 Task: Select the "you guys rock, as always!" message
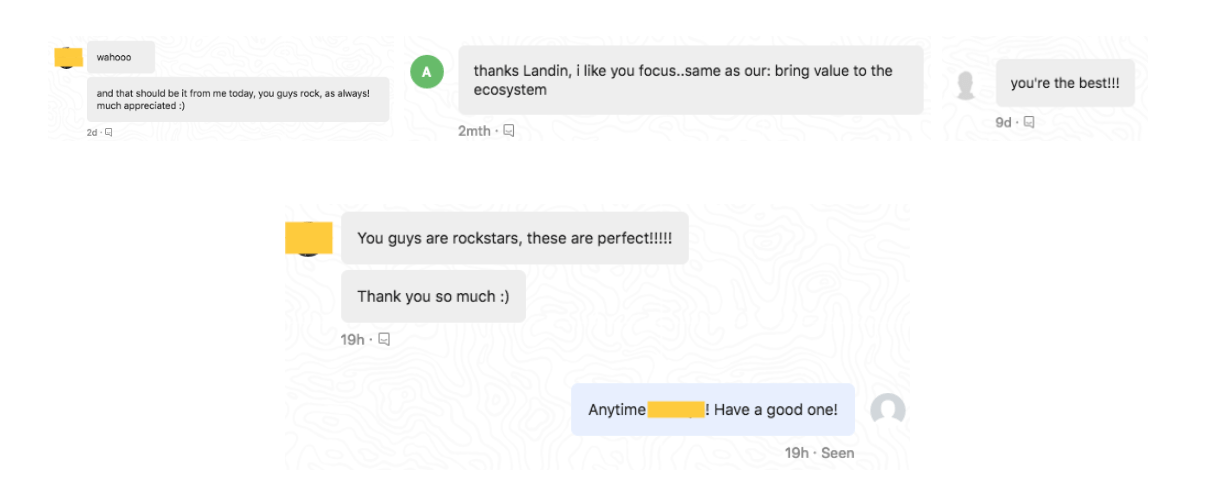[237, 99]
